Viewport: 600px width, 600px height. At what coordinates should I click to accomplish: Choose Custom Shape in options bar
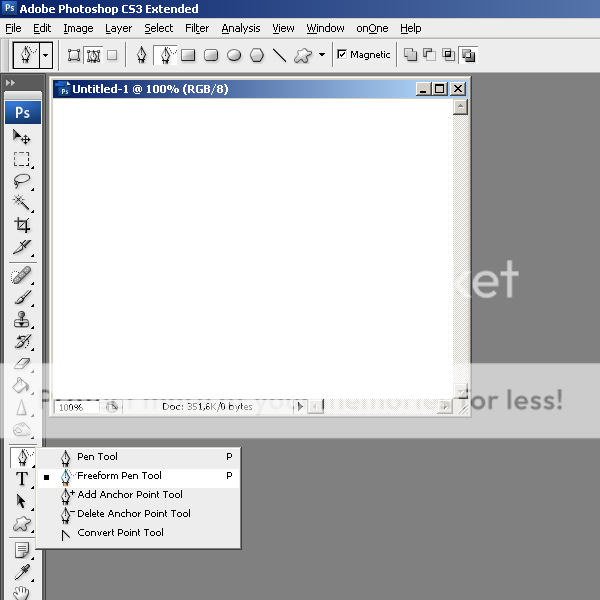[x=303, y=55]
